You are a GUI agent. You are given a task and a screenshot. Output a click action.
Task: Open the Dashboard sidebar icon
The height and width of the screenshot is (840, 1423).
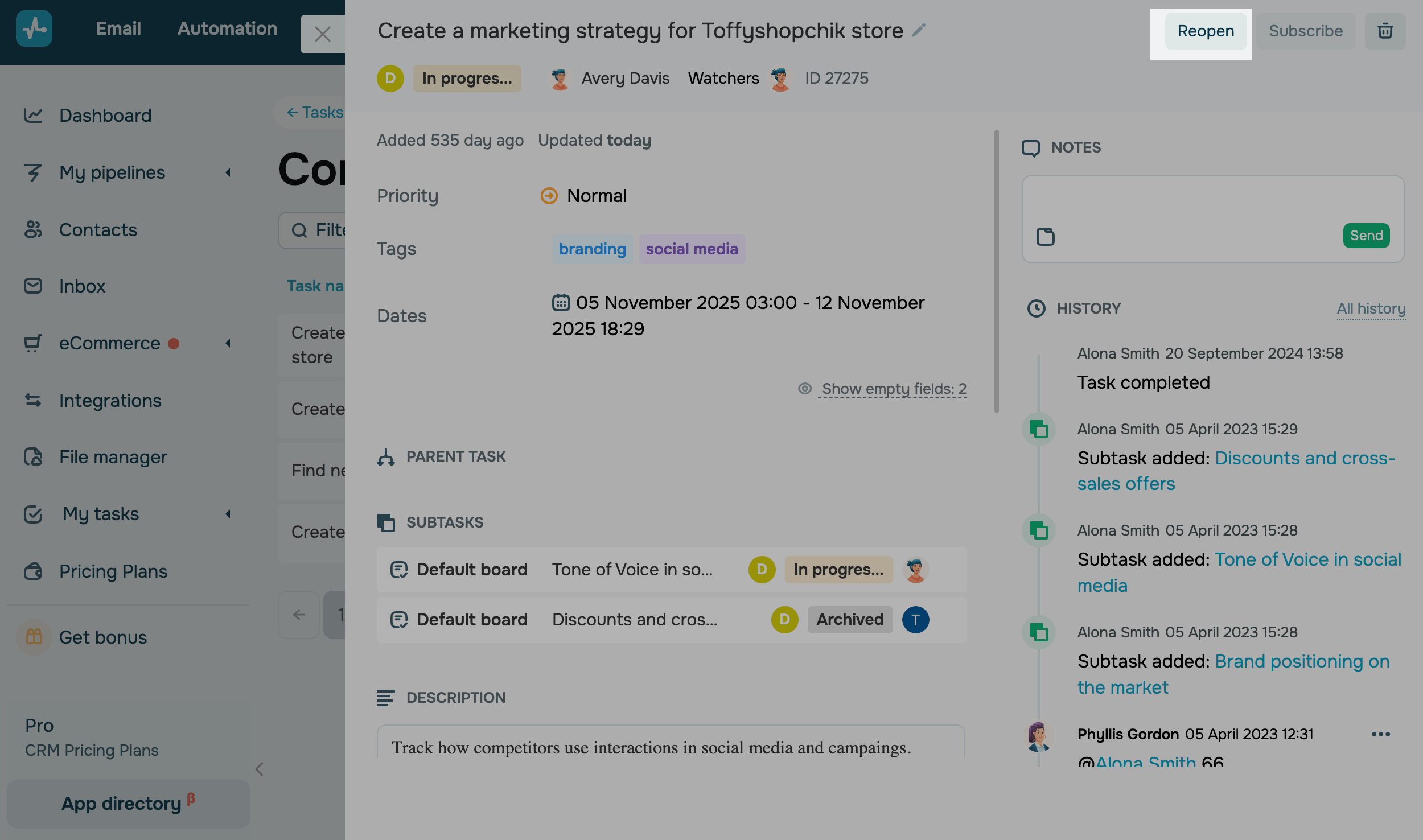[x=33, y=116]
